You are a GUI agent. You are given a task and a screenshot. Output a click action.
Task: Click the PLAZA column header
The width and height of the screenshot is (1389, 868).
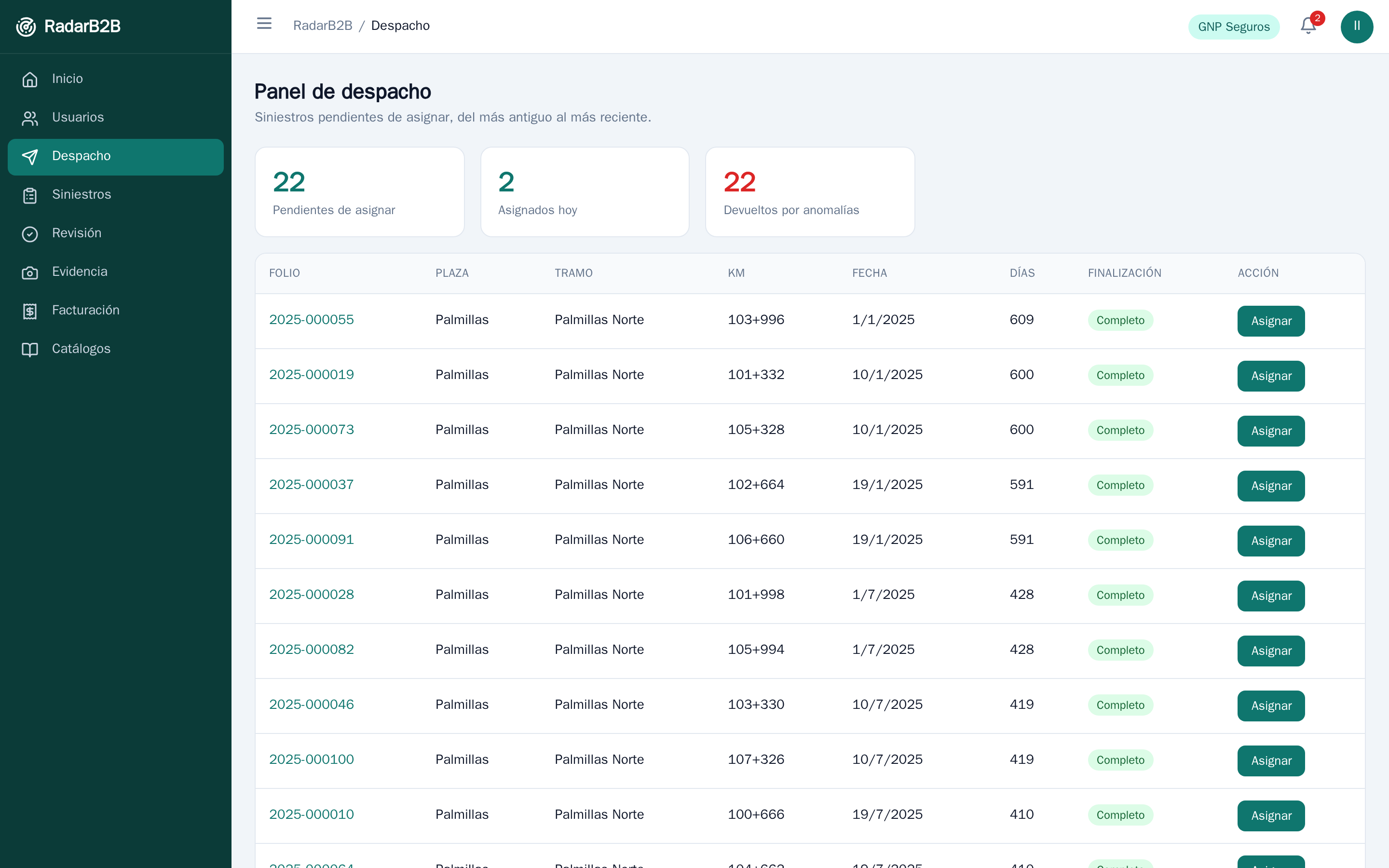pos(452,273)
